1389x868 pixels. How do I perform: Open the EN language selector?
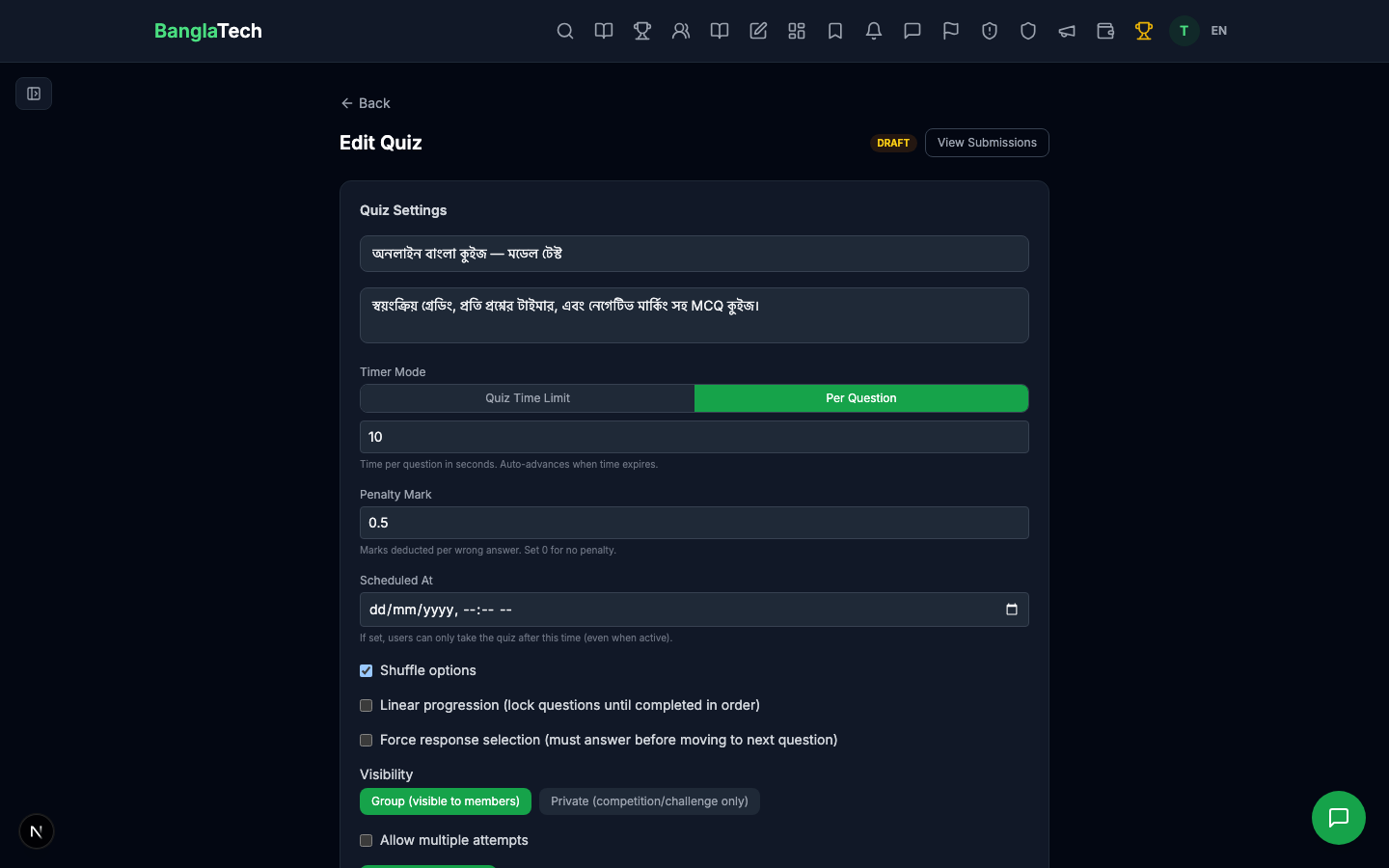[x=1218, y=31]
